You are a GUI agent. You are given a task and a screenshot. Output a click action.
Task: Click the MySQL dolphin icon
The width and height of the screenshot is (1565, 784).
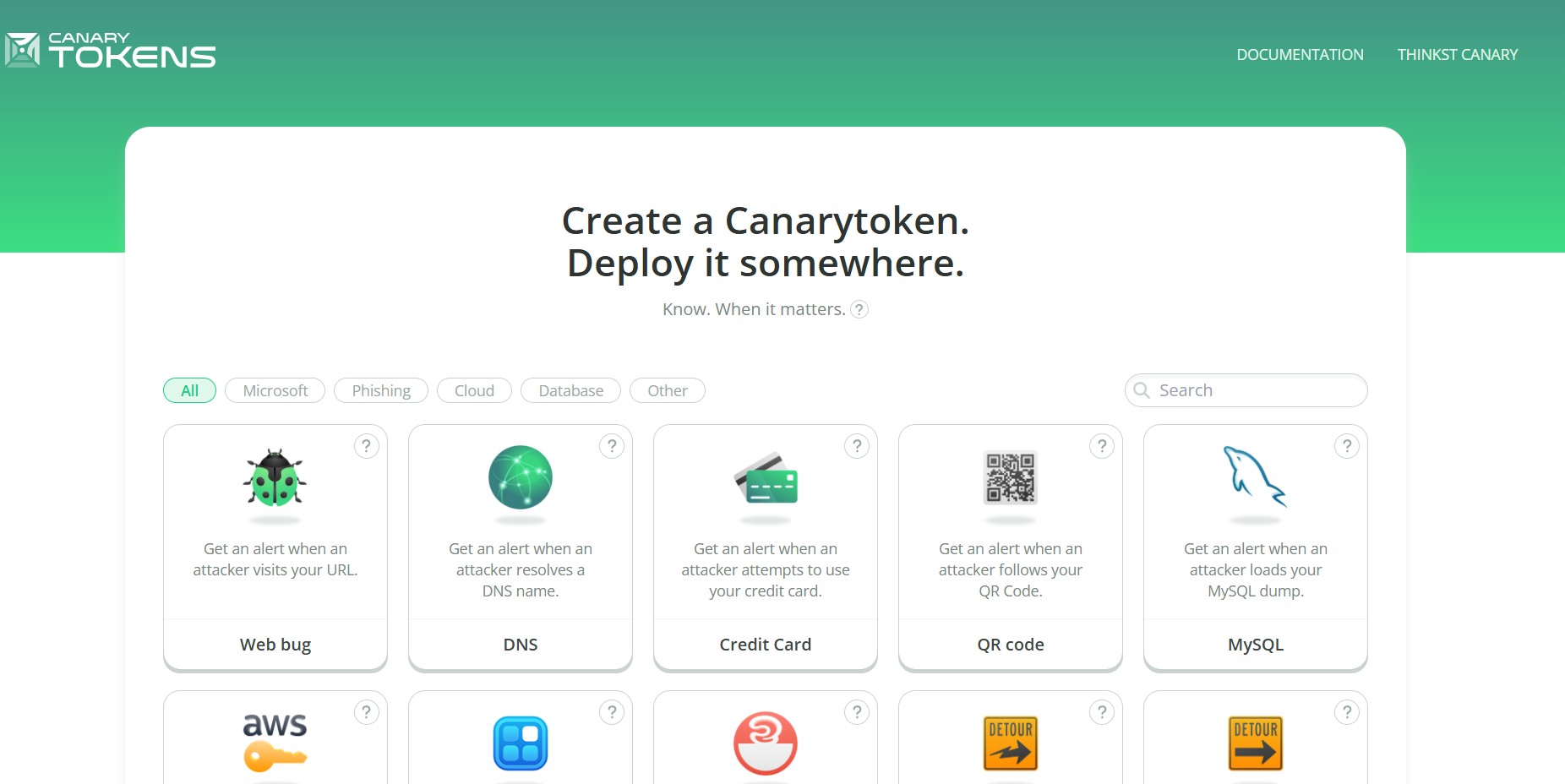[x=1255, y=476]
